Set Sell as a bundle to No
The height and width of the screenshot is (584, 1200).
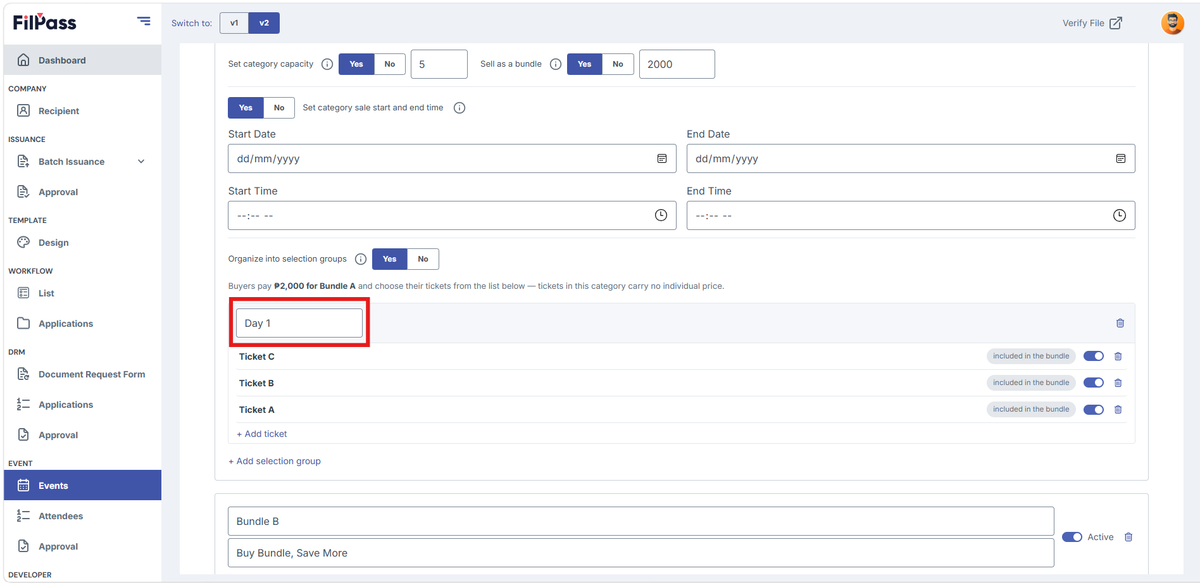pos(618,64)
